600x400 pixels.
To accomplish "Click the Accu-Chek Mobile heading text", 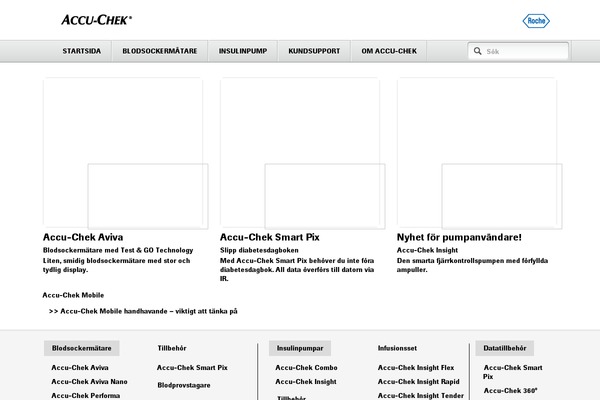I will coord(73,295).
